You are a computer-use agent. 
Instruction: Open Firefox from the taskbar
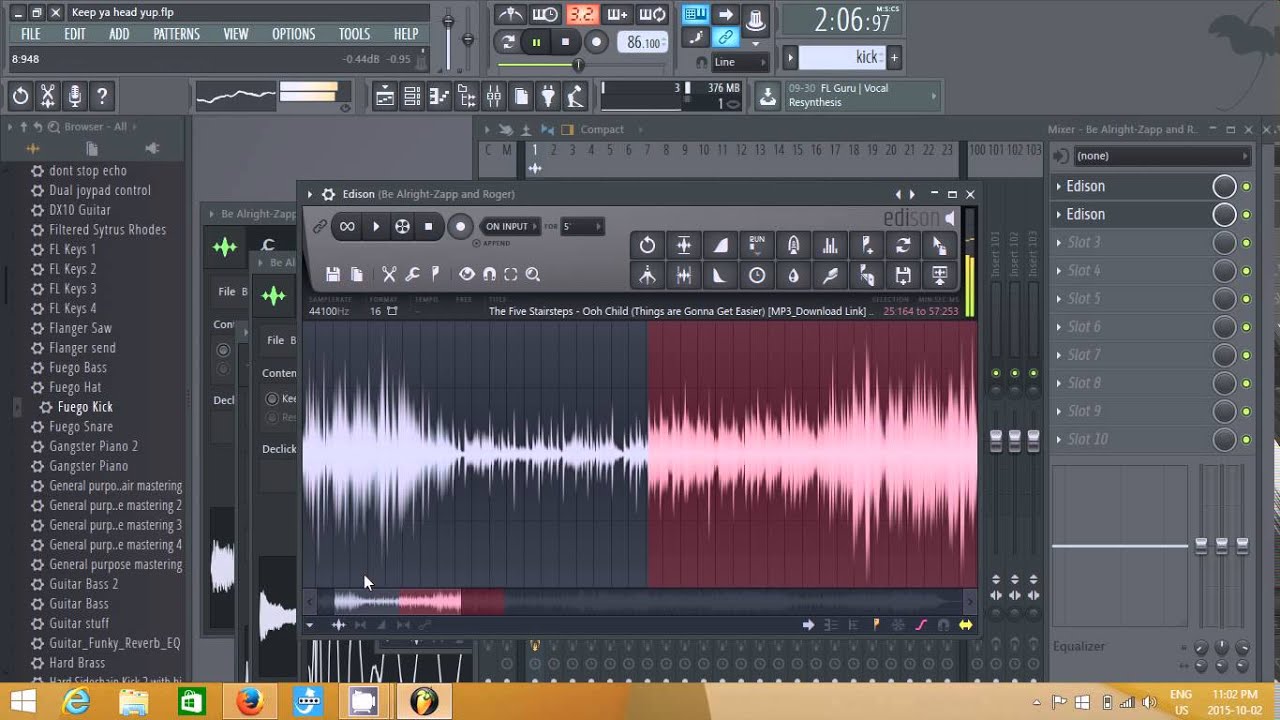tap(250, 702)
